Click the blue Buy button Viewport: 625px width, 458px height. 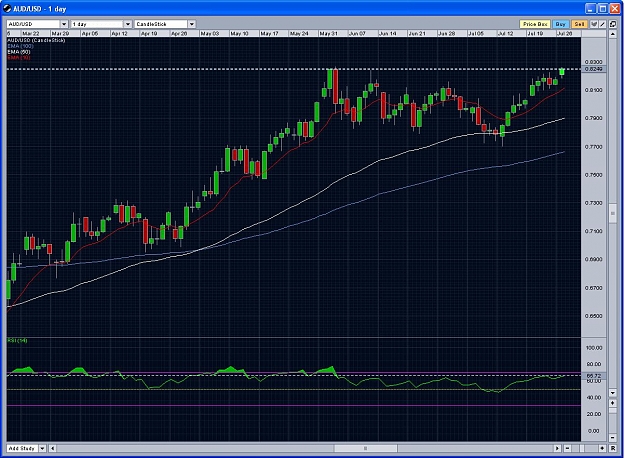click(560, 24)
